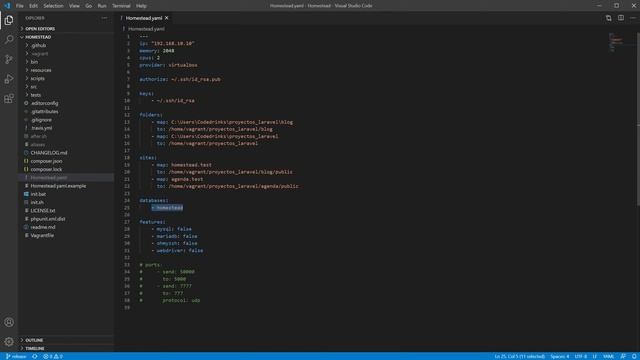640x360 pixels.
Task: Open the Search view in activity bar
Action: (9, 40)
